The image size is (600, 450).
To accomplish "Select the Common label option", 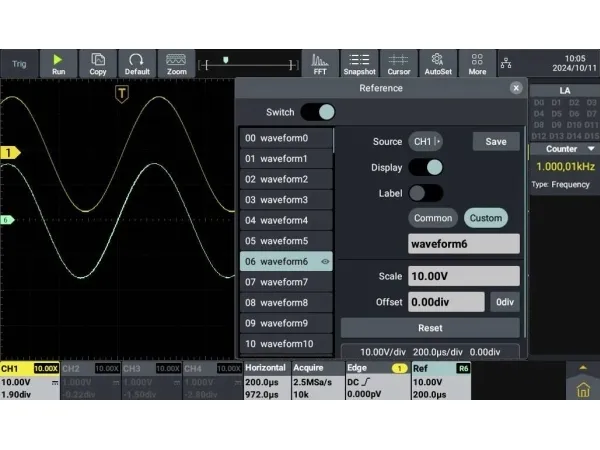I will click(x=433, y=218).
